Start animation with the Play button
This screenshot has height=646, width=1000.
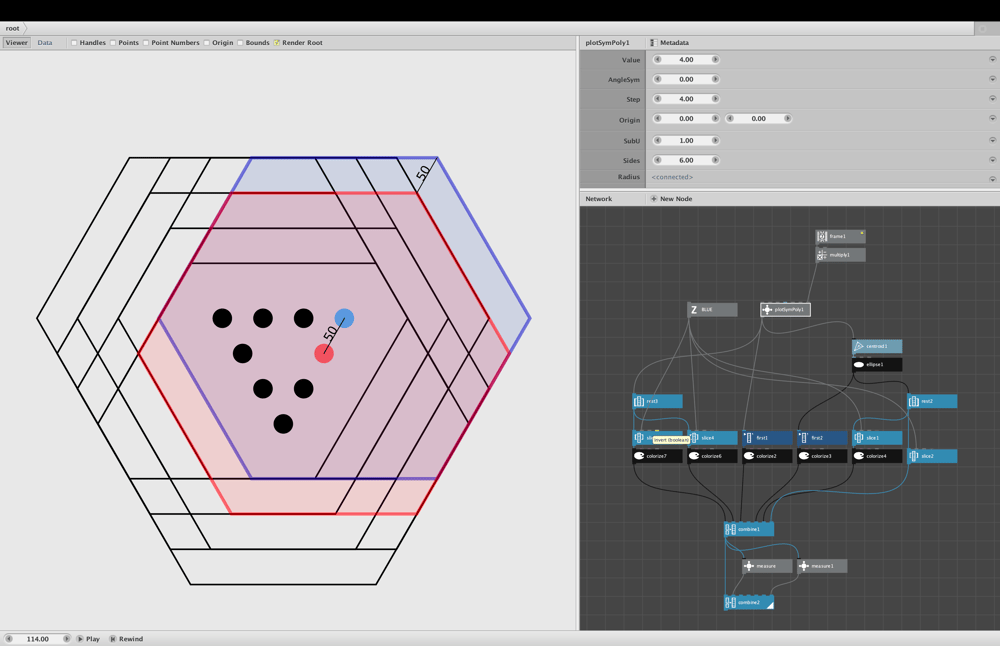pyautogui.click(x=88, y=639)
